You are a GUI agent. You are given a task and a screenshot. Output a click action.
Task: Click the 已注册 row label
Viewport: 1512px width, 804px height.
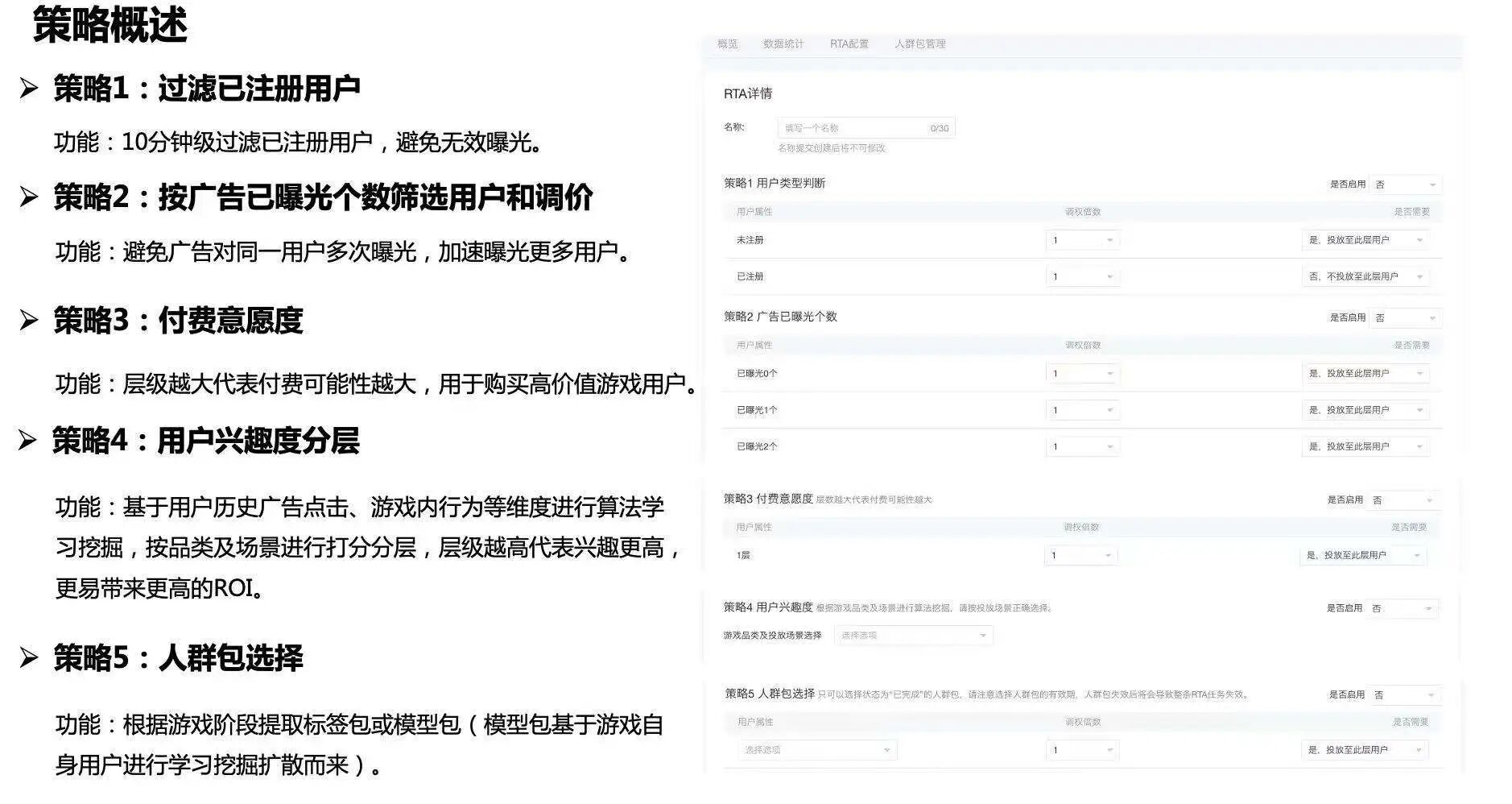(x=750, y=276)
